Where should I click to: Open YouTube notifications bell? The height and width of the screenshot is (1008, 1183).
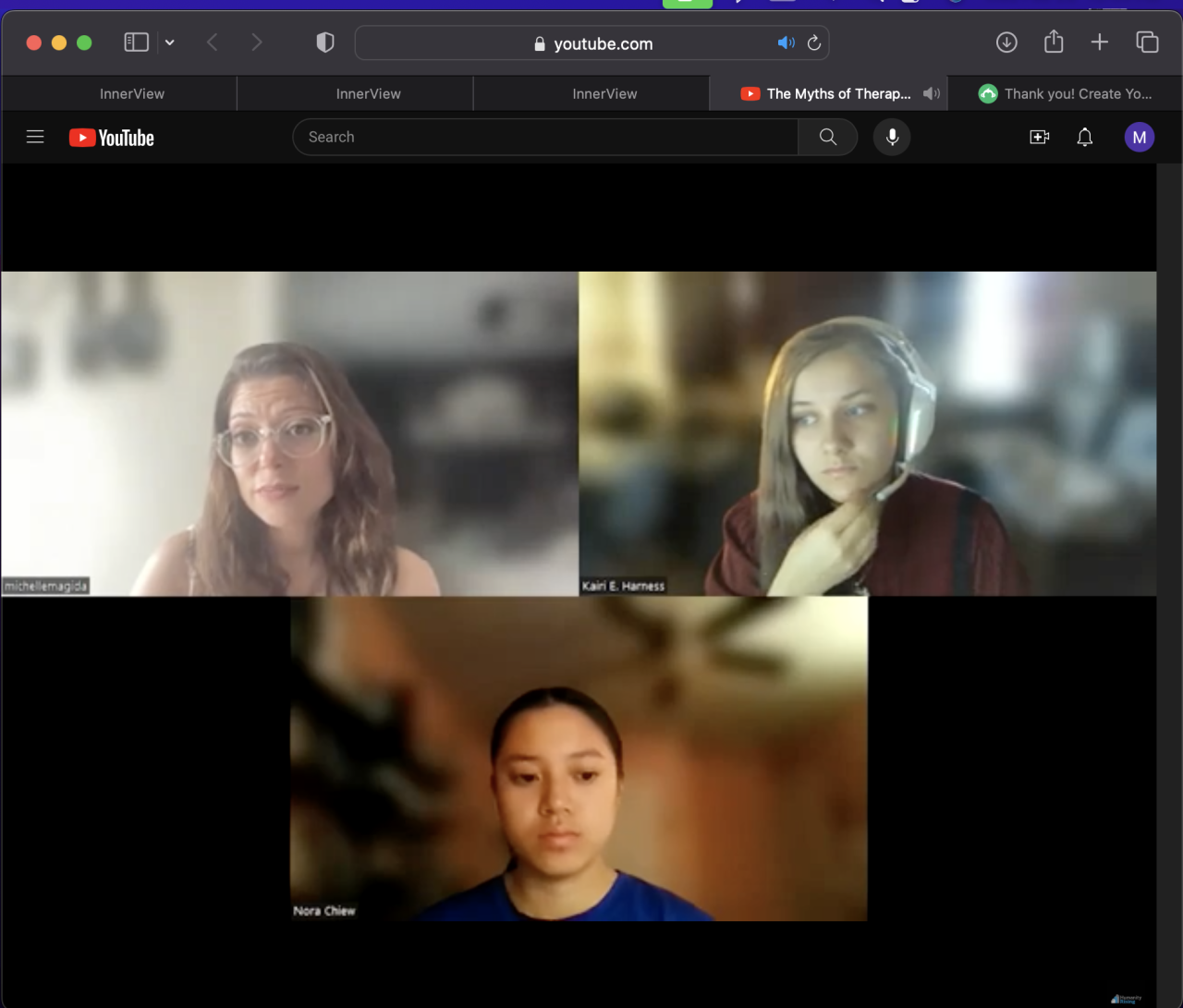(x=1085, y=137)
